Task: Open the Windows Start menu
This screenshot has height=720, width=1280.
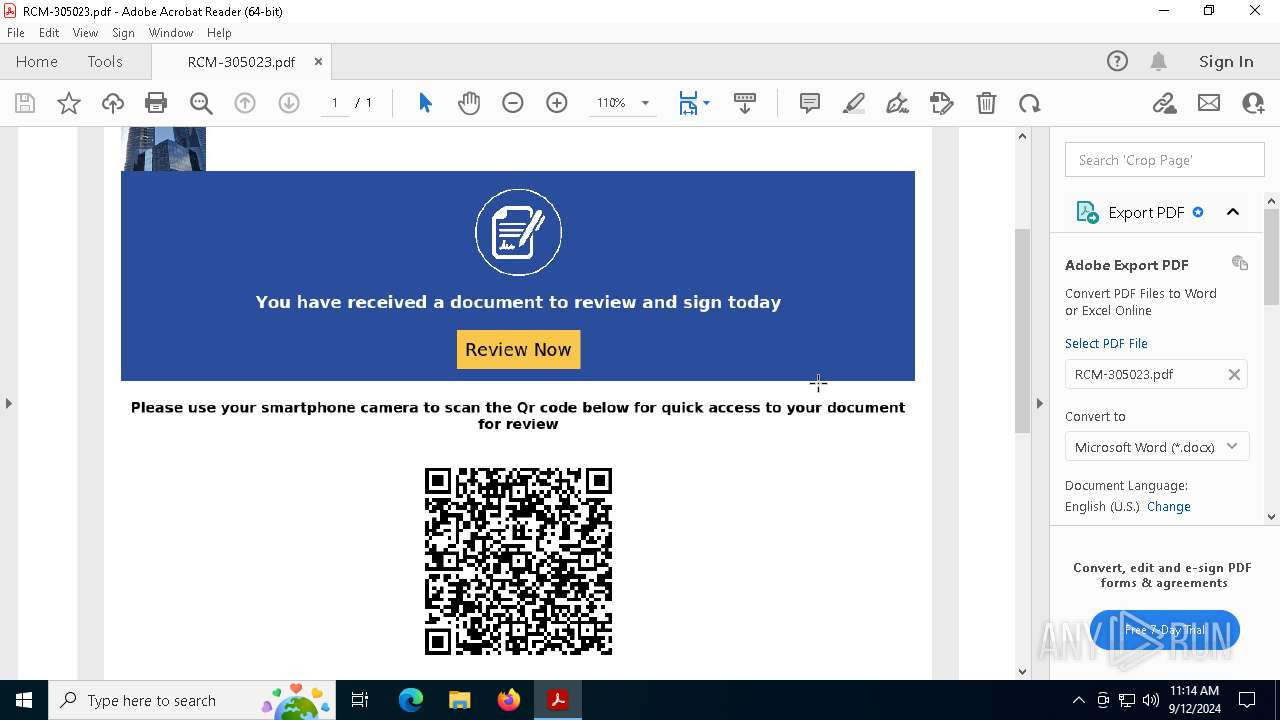Action: pyautogui.click(x=24, y=700)
